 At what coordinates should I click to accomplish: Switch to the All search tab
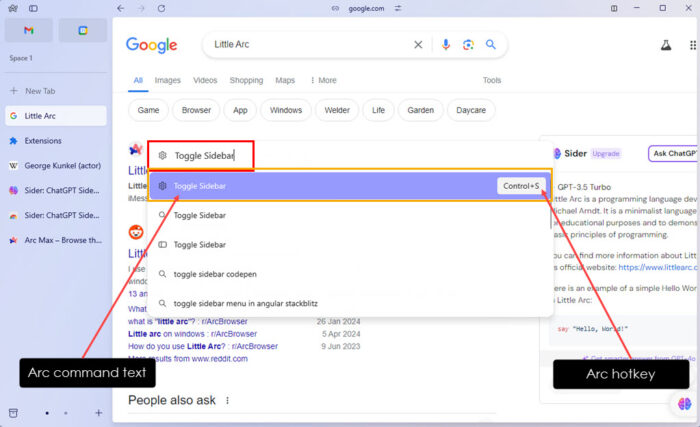click(138, 80)
